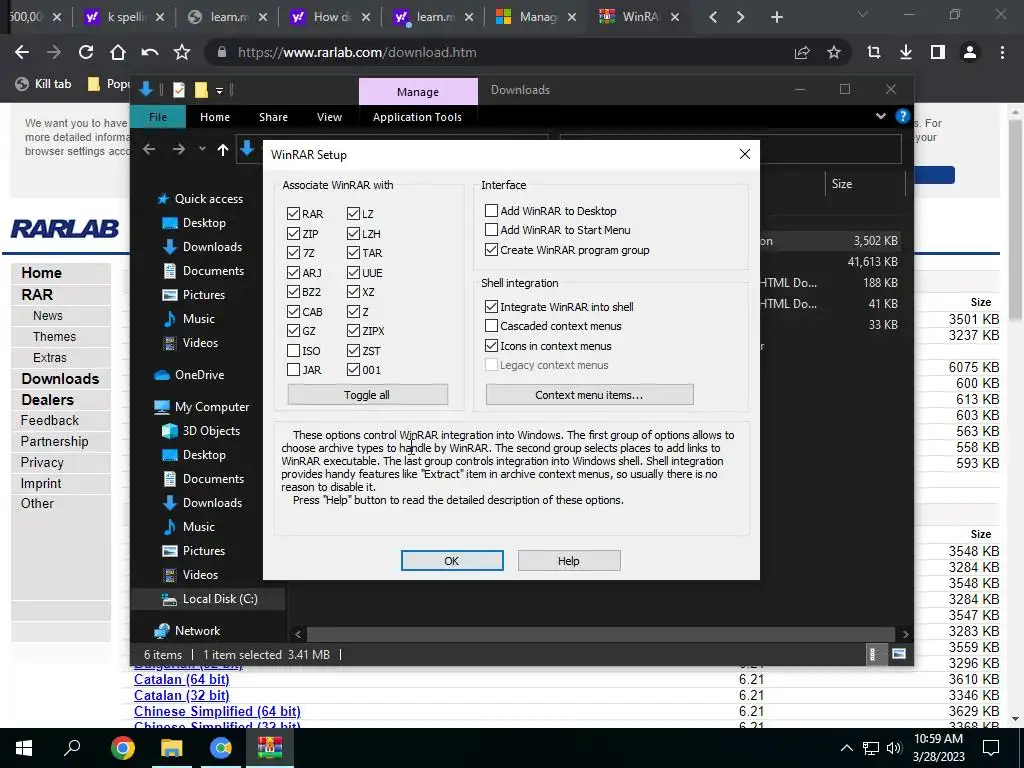The height and width of the screenshot is (768, 1024).
Task: Open Chrome from the taskbar
Action: (122, 748)
